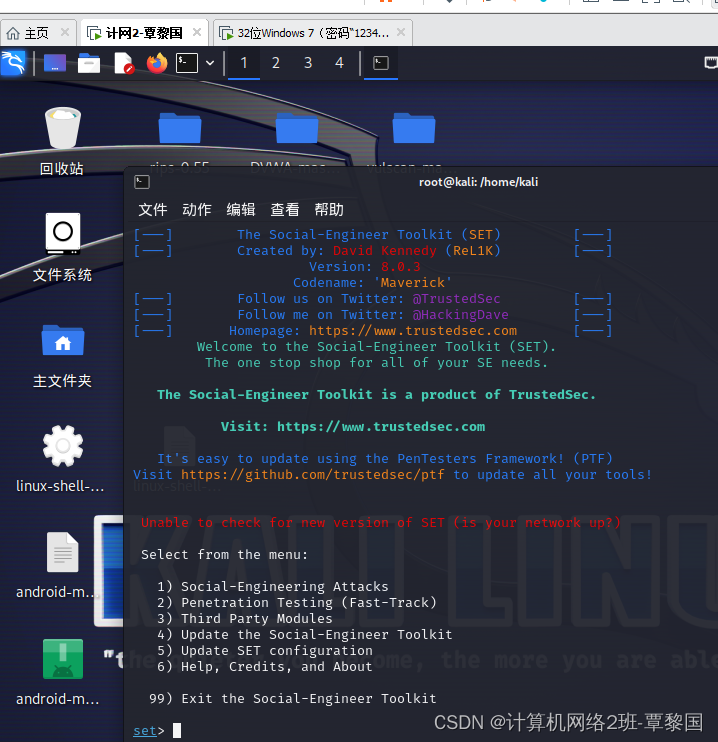Screen dimensions: 718x742
Task: Close the 主页 tab
Action: 65,32
